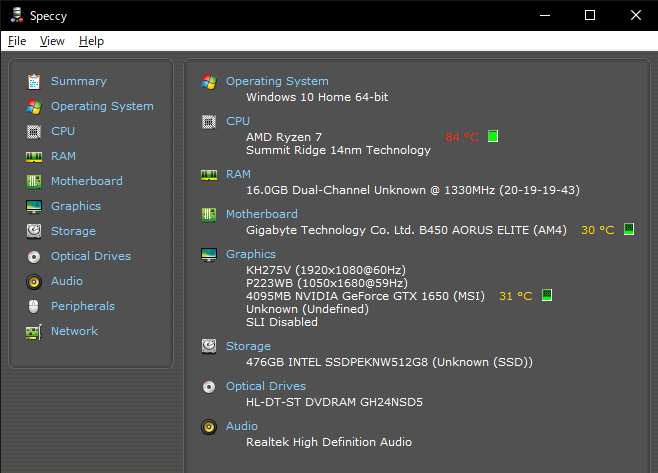The height and width of the screenshot is (473, 658).
Task: Click the Storage drive icon in summary pane
Action: click(x=209, y=347)
